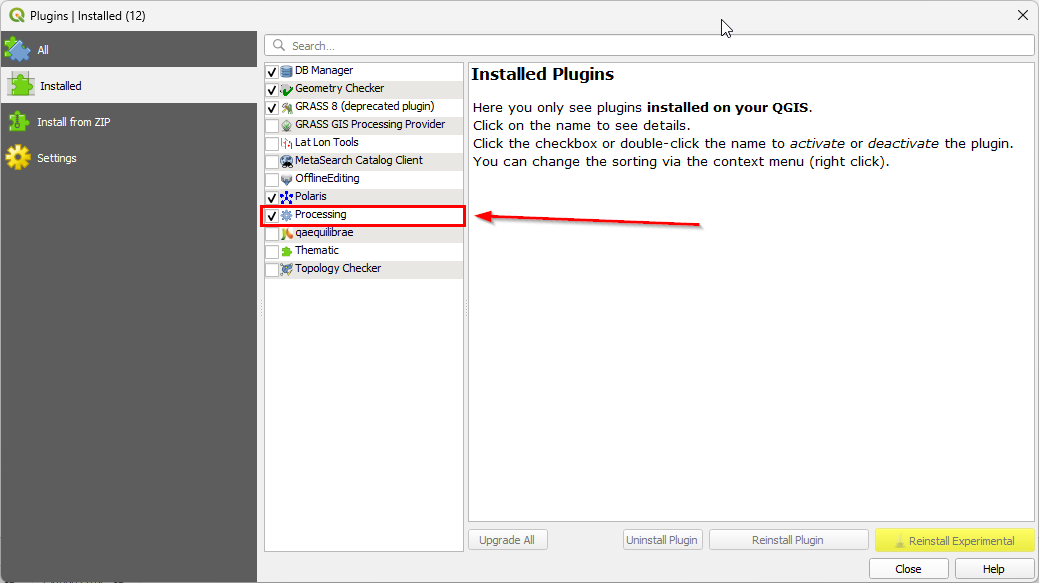Open the Settings tab
This screenshot has width=1039, height=583.
pos(129,158)
